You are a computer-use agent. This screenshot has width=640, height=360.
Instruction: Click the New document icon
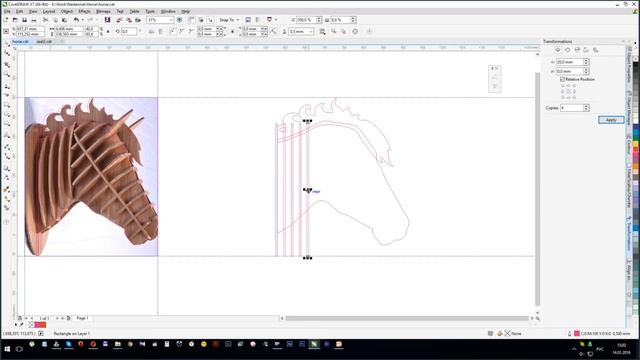pos(6,20)
